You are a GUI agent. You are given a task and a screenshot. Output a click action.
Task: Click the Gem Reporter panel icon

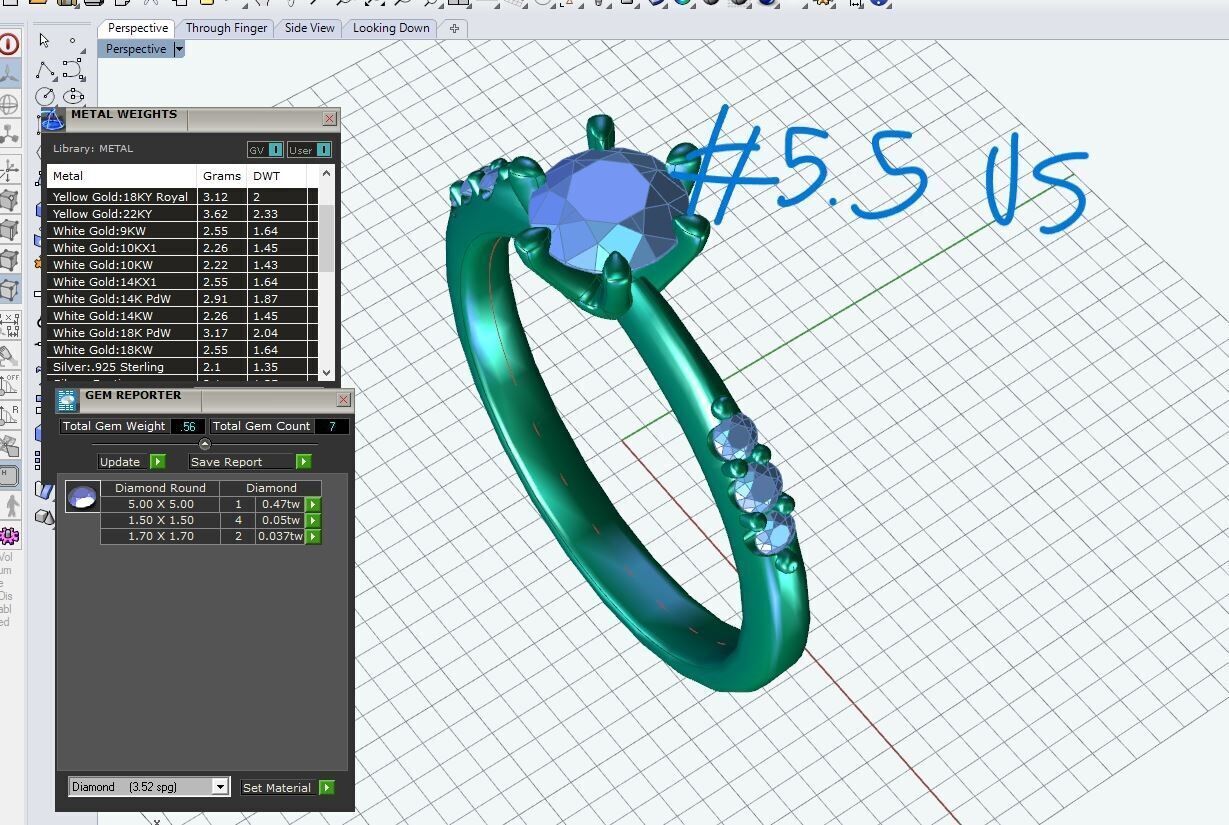(x=67, y=401)
